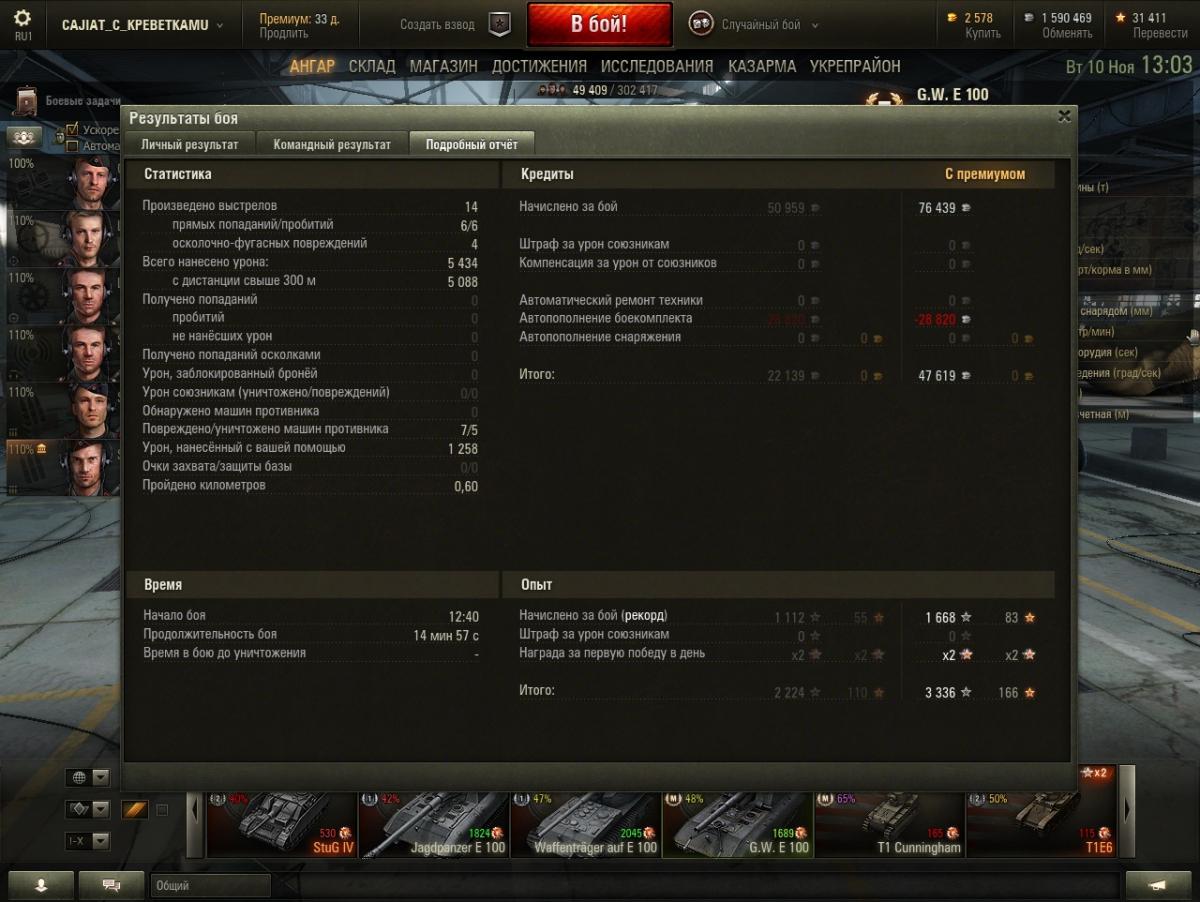This screenshot has width=1200, height=902.
Task: Toggle the small checkbox next to stripe filter
Action: (x=162, y=810)
